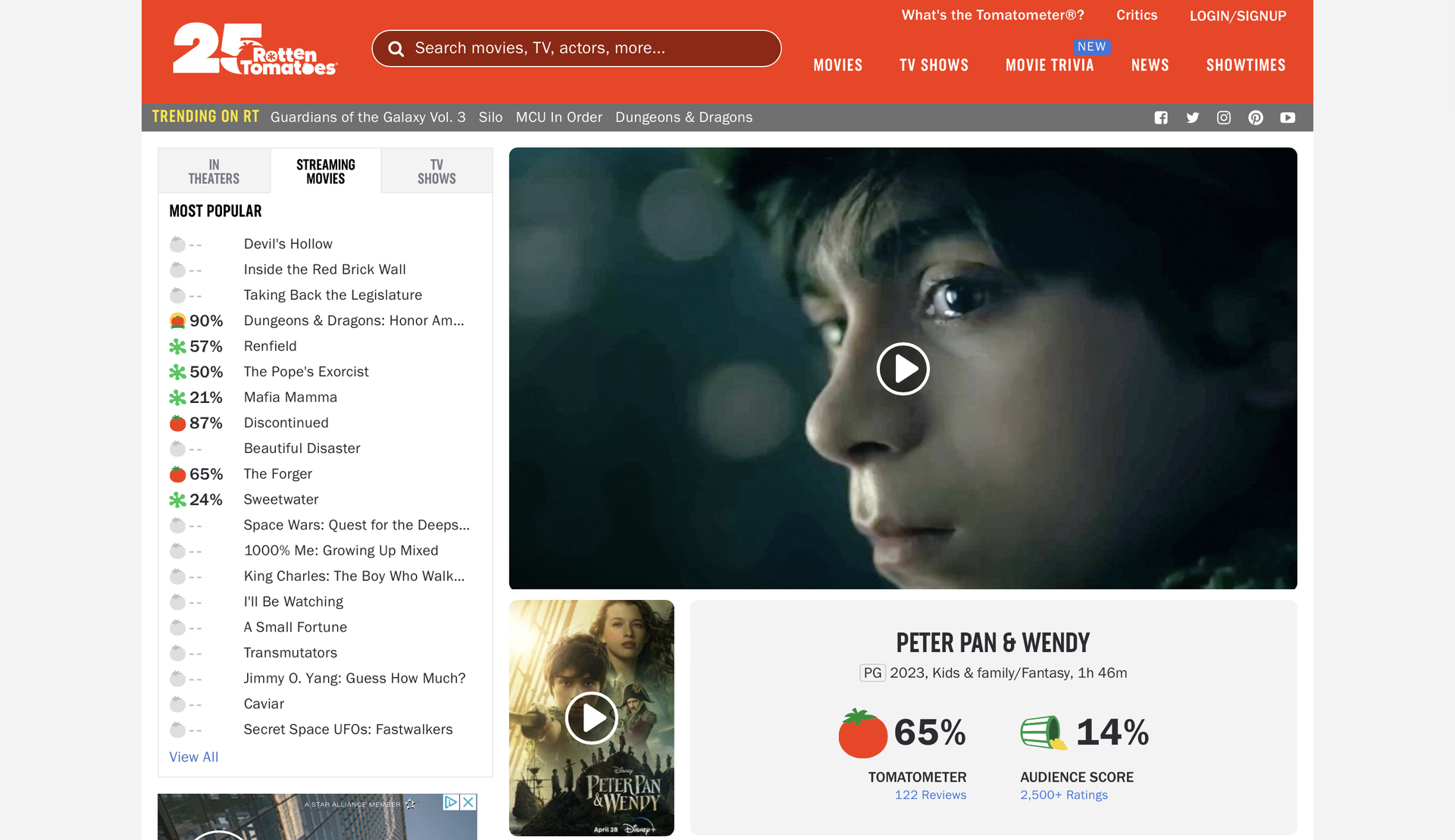Open Renfield movie page
Screen dimensions: 1455x840
(x=270, y=346)
